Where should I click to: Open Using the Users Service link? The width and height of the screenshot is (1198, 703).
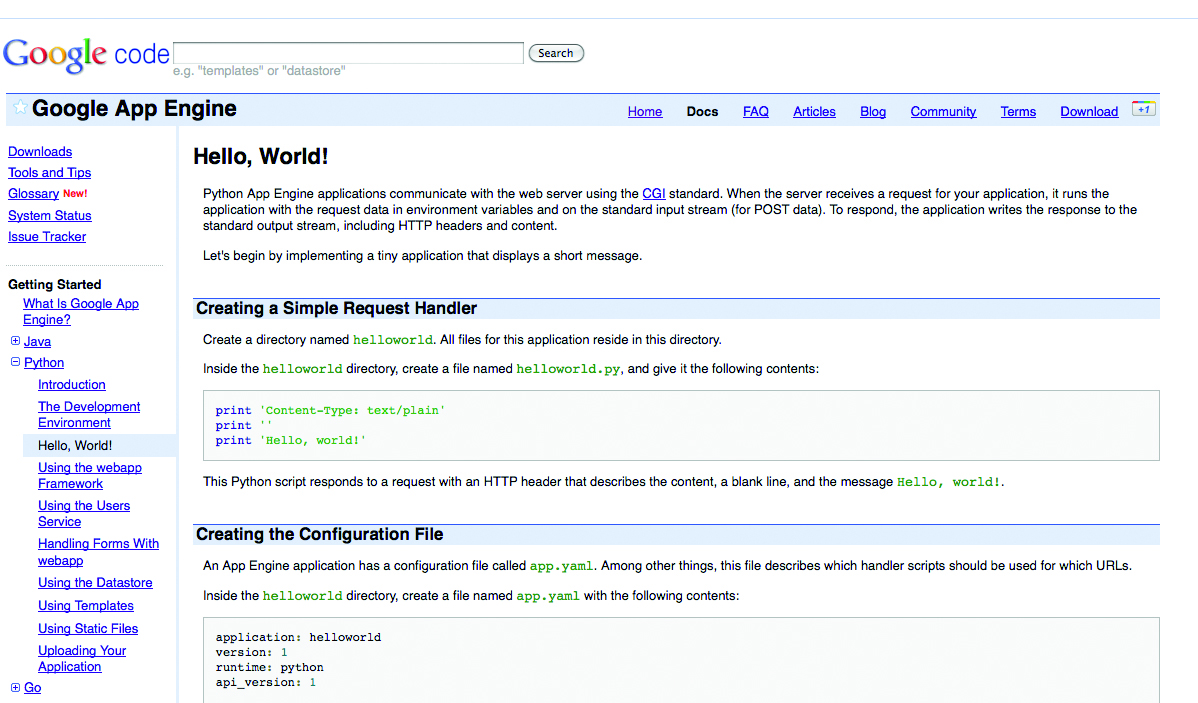point(84,513)
